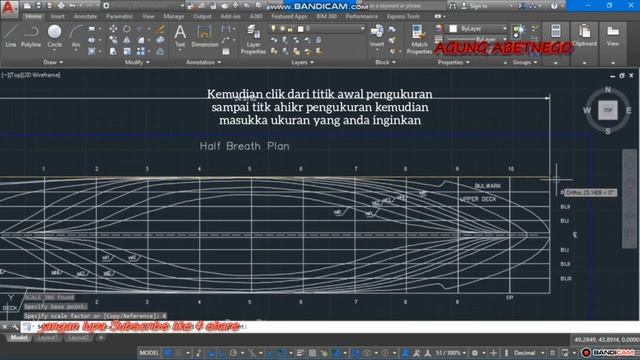Toggle layer on/off light bulb icon
The image size is (640, 360).
coord(273,29)
